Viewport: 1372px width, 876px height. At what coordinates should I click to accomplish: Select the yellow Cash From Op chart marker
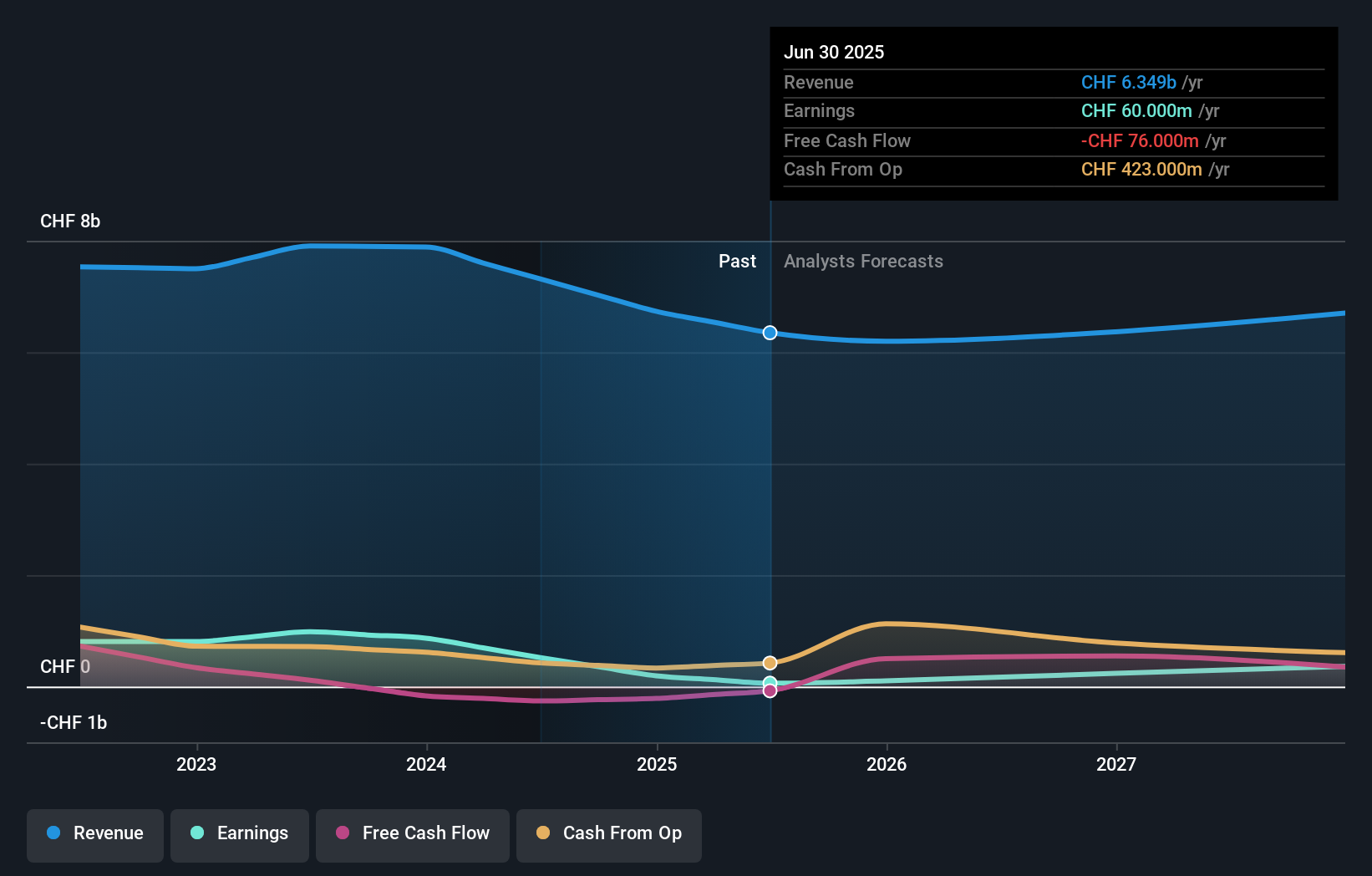coord(770,662)
